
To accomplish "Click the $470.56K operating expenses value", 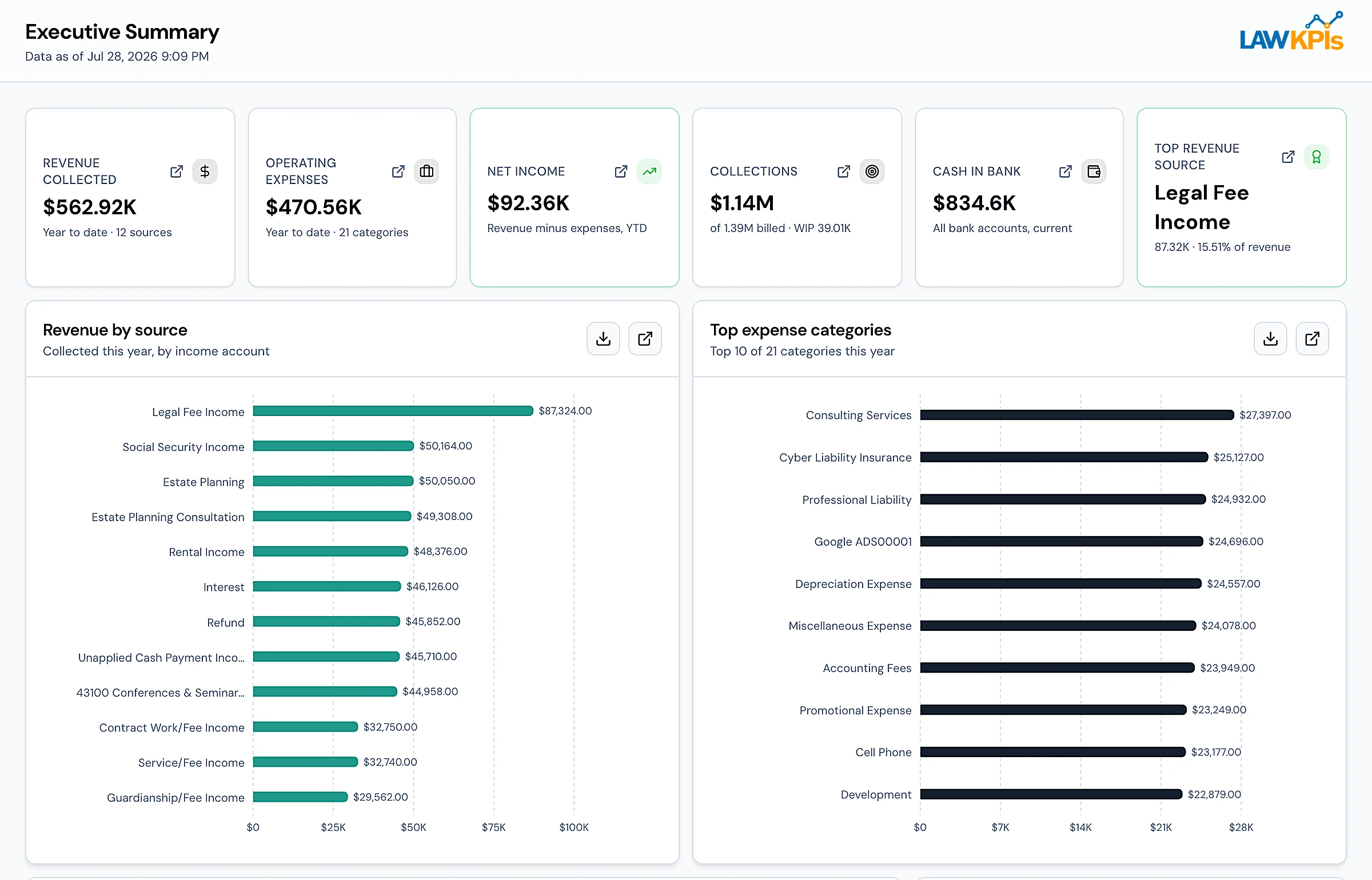I will point(313,207).
